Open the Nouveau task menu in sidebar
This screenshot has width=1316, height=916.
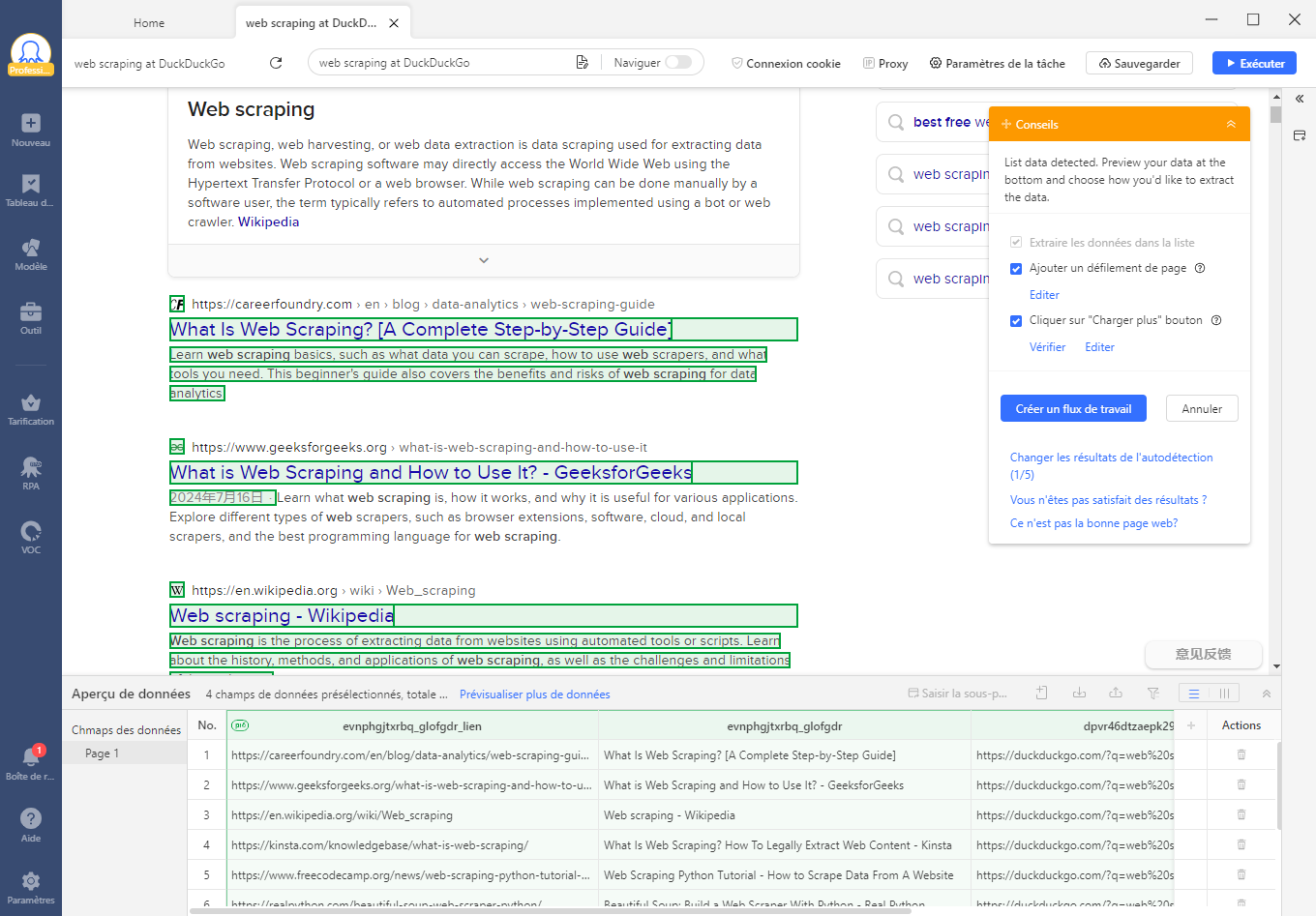point(31,130)
